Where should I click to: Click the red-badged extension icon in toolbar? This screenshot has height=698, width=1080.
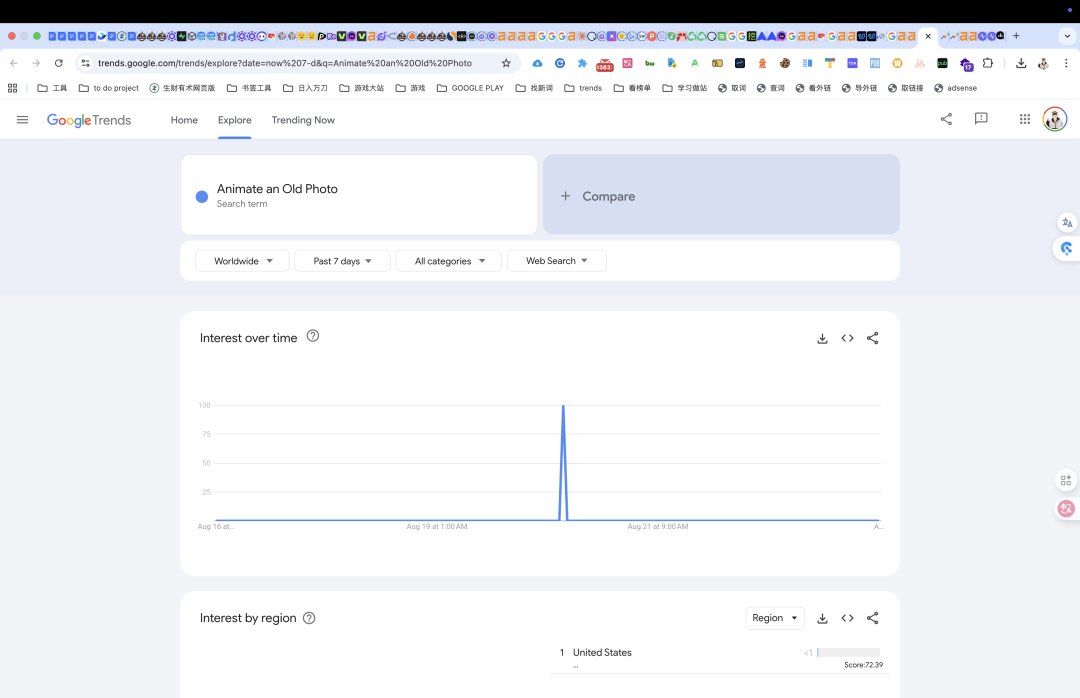(605, 64)
